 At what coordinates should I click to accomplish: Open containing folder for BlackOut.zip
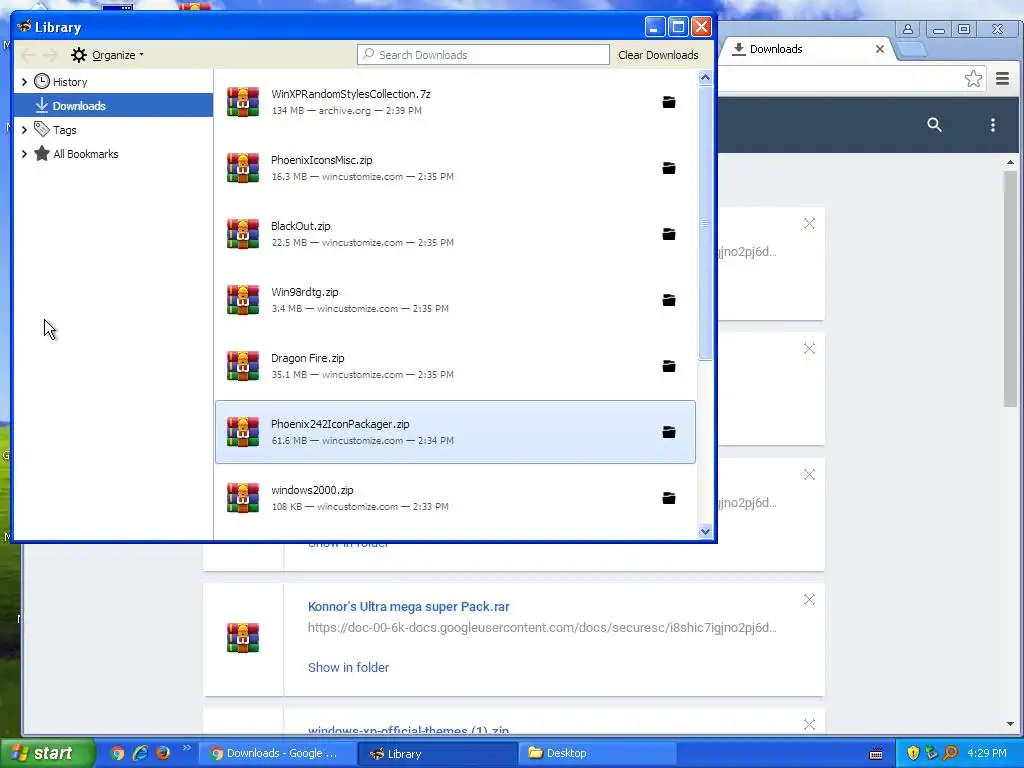point(669,234)
